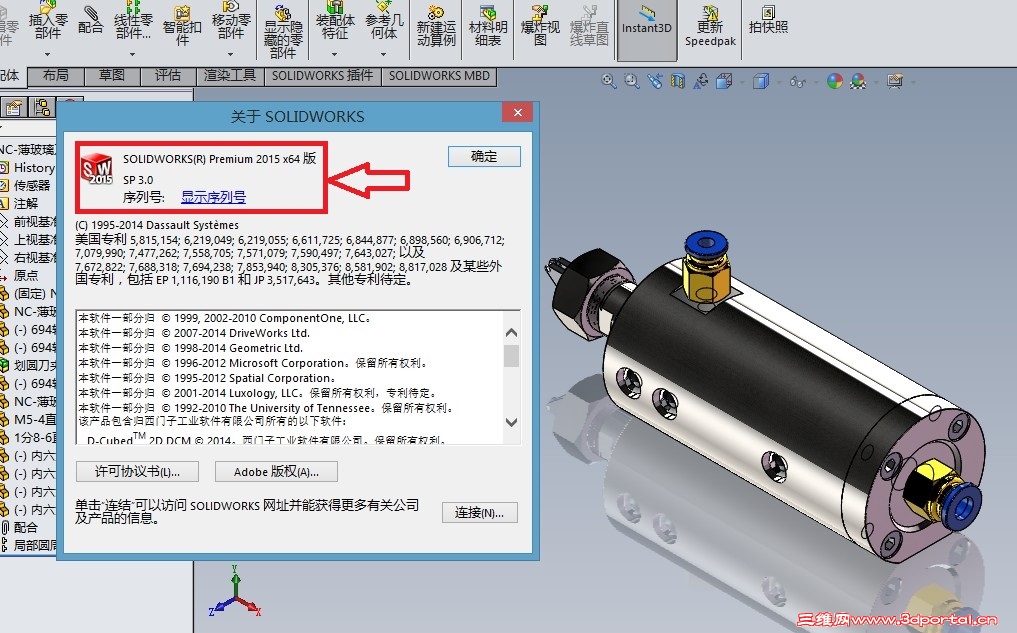
Task: Switch to the 草图 (Sketch) tab
Action: pos(112,76)
